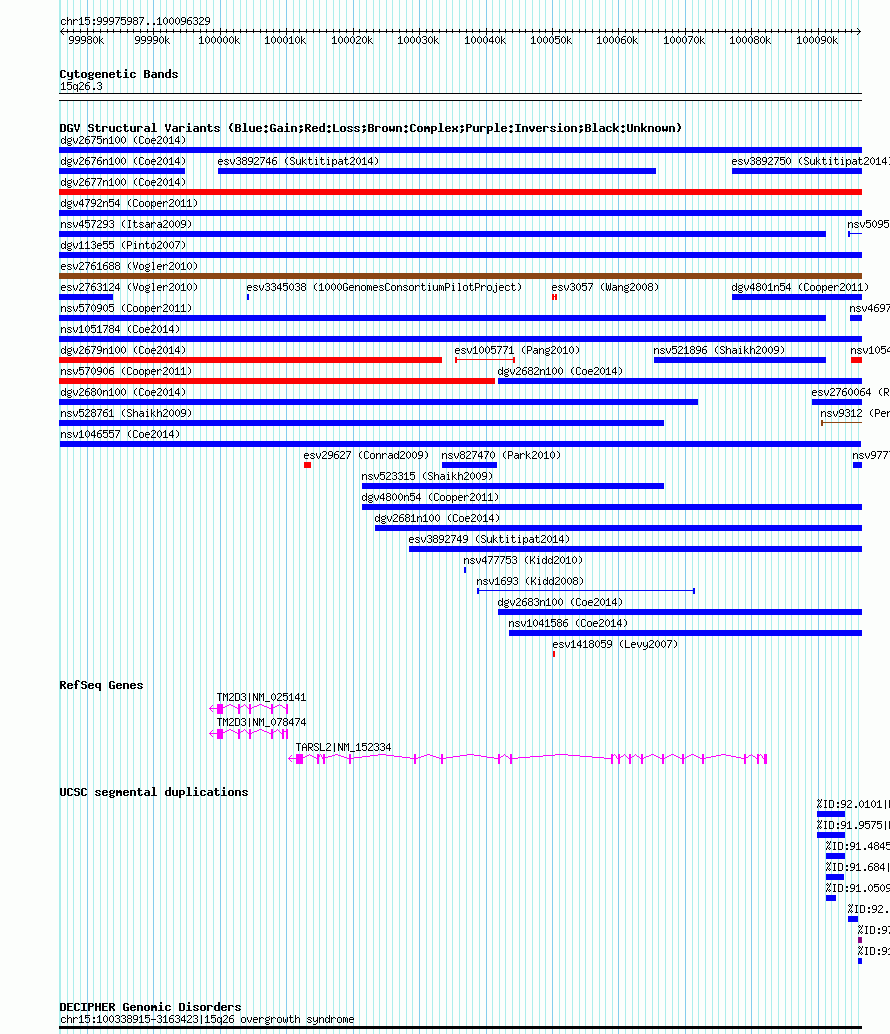This screenshot has height=1034, width=890.
Task: Select dgv4800n54 (Cooper2011) label
Action: [x=430, y=498]
